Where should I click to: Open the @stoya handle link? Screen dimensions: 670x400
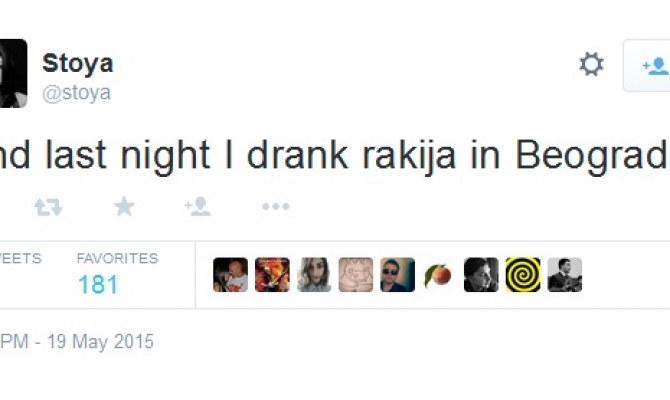click(x=76, y=93)
